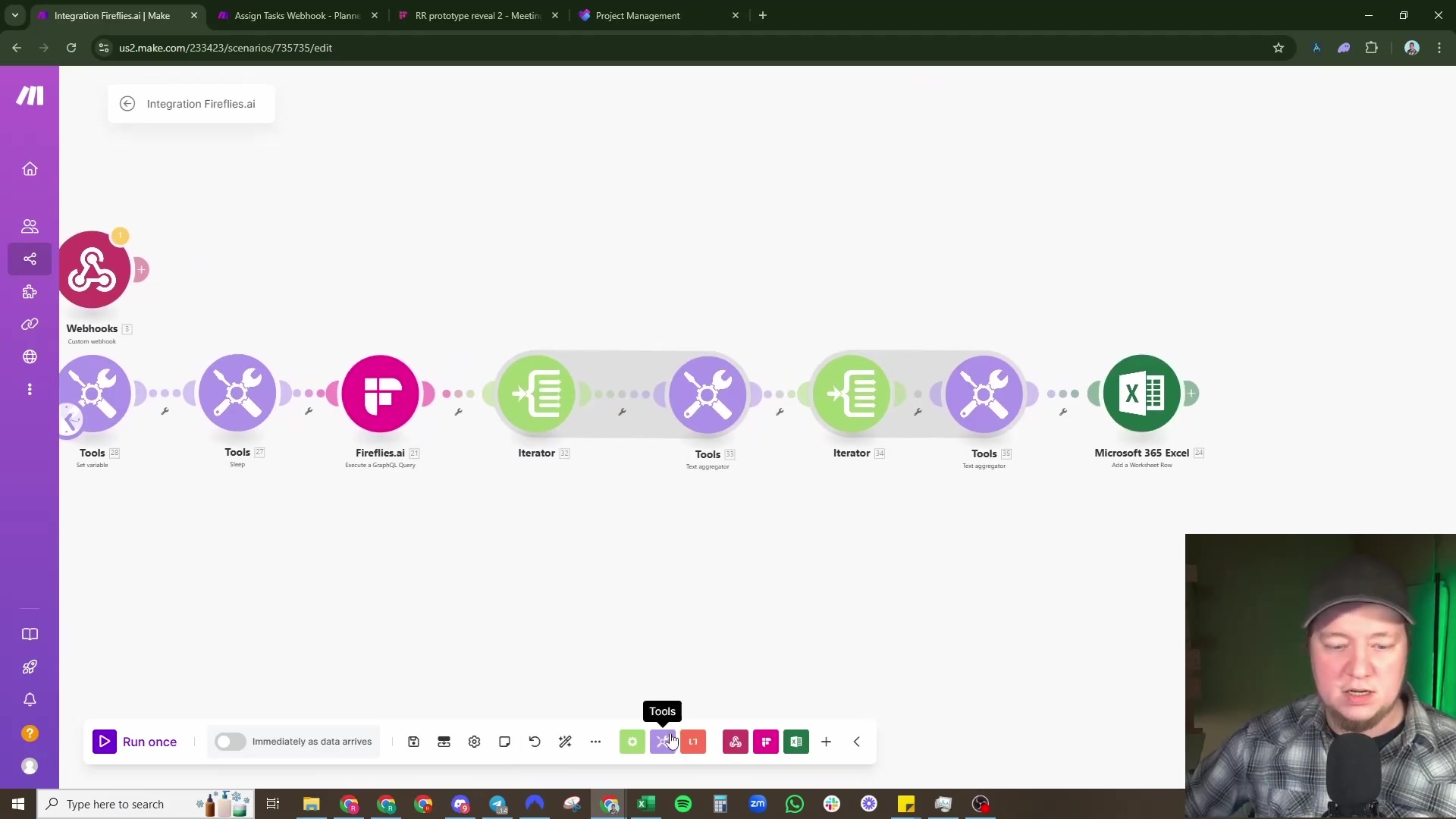Open the browser Extensions puzzle icon
Viewport: 1456px width, 819px height.
click(1371, 48)
